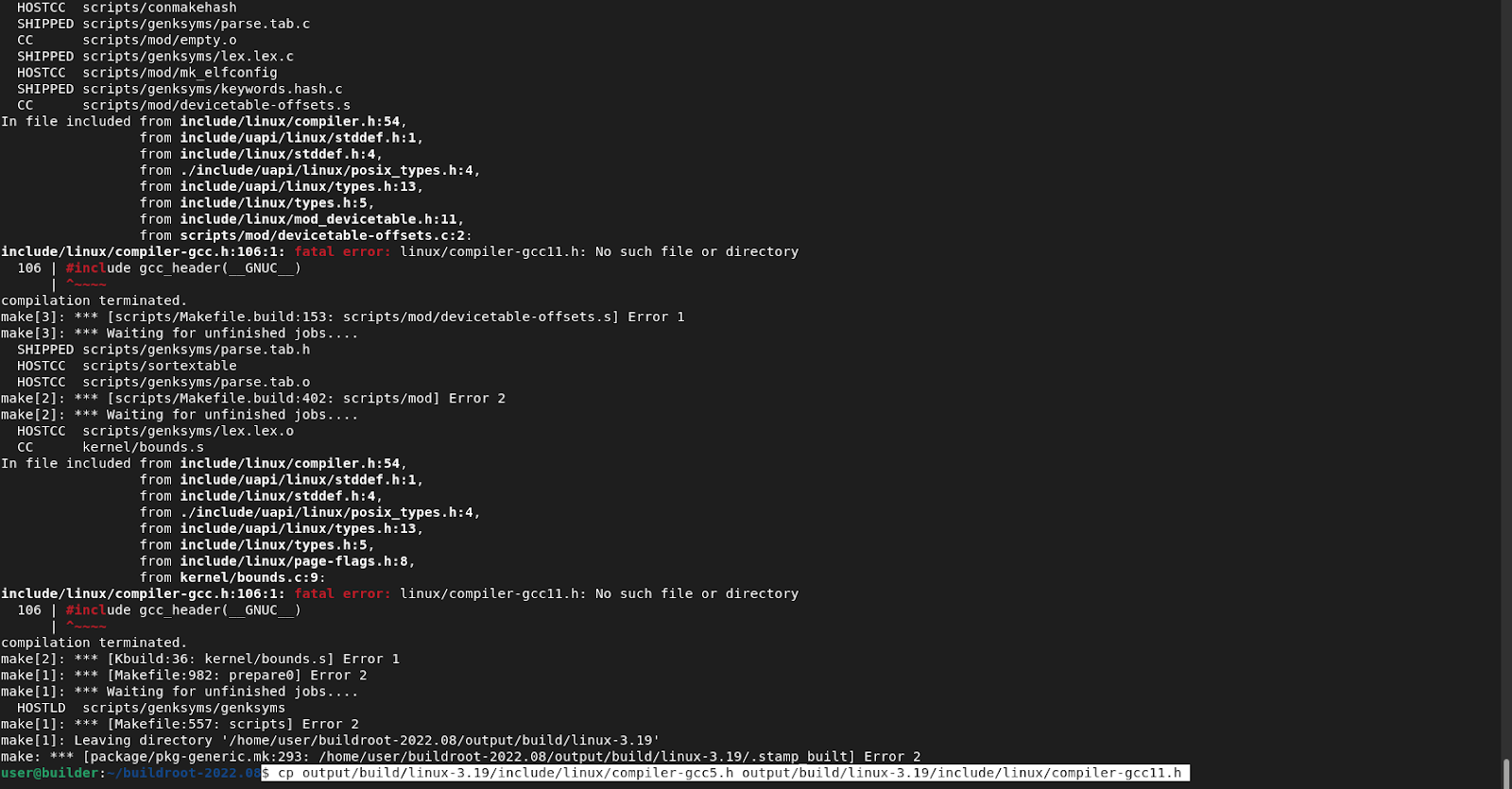
Task: Click the Makefile.build:402 scripts/mod Error 2 line
Action: coord(252,399)
